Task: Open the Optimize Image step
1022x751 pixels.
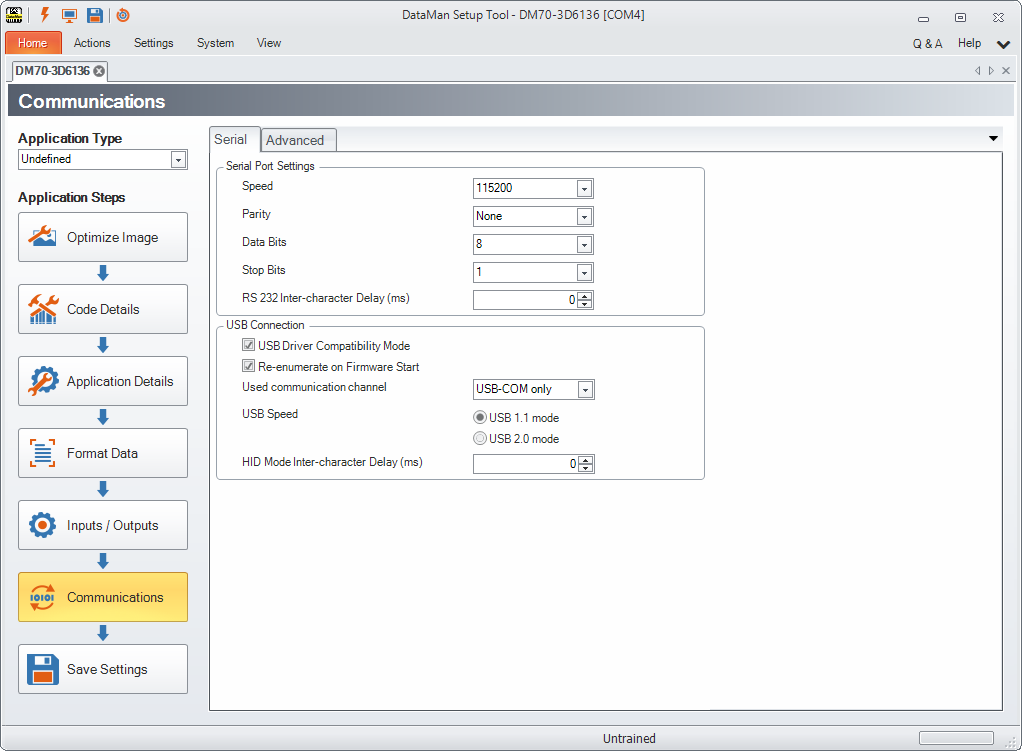Action: tap(103, 237)
